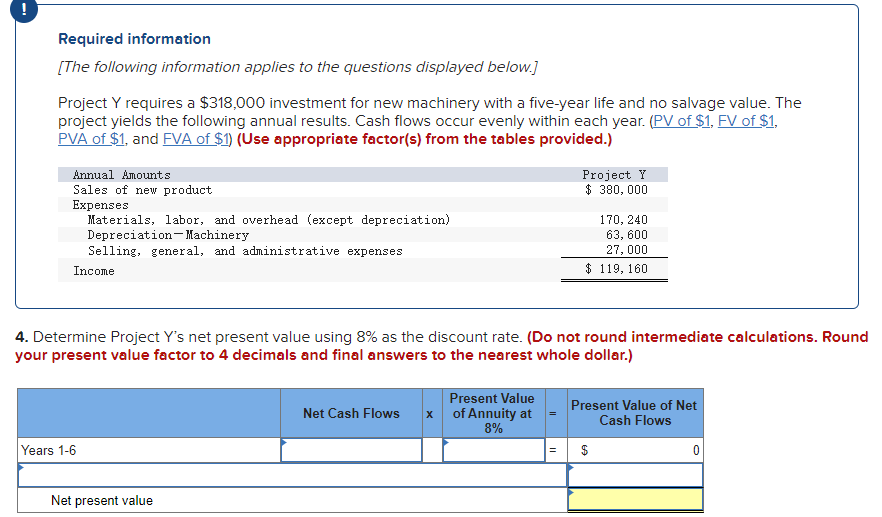Click the Present Value of Net Cash Flows header
Image resolution: width=882 pixels, height=517 pixels.
[x=634, y=413]
